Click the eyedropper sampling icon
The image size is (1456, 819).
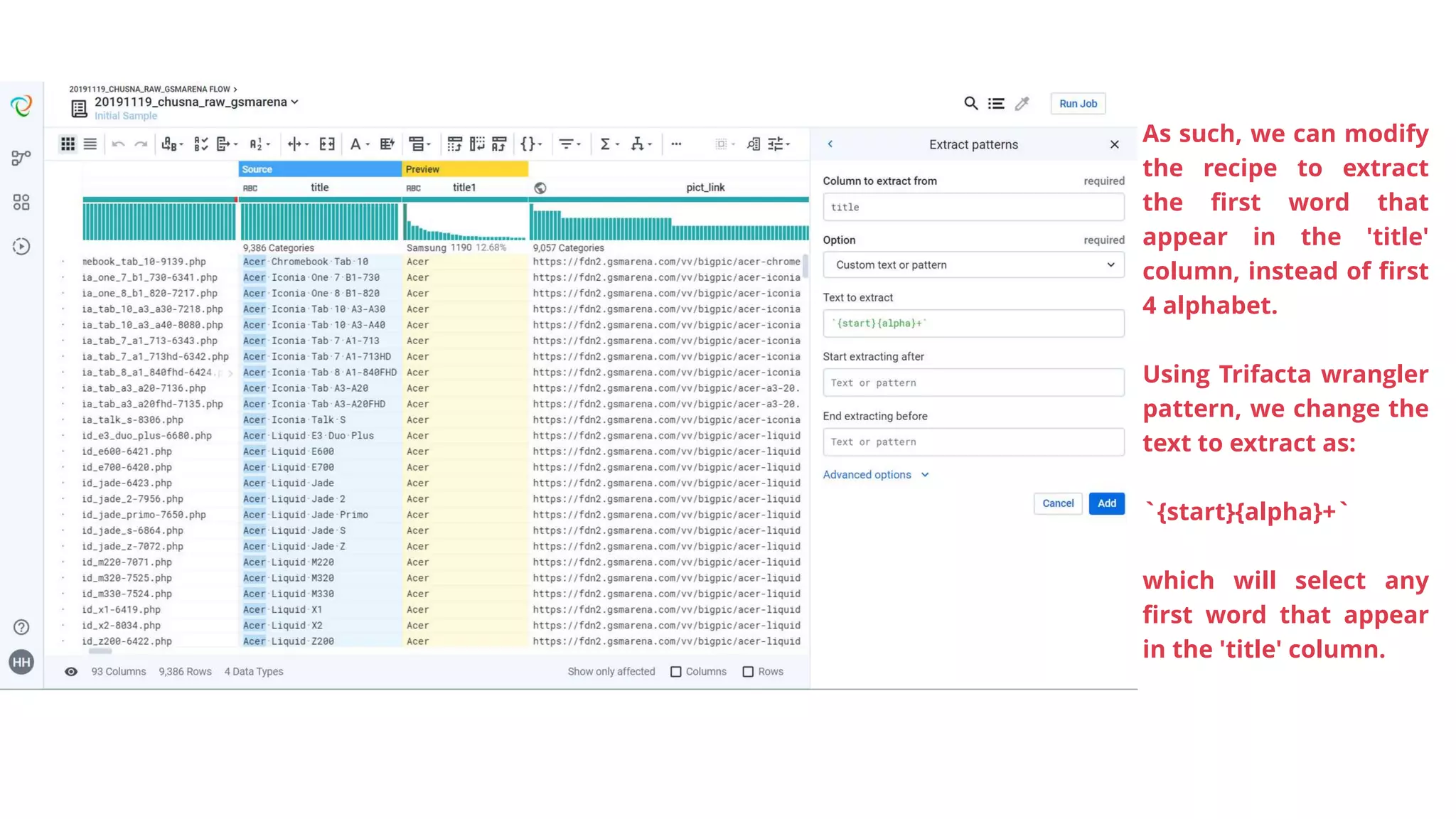(x=1022, y=104)
